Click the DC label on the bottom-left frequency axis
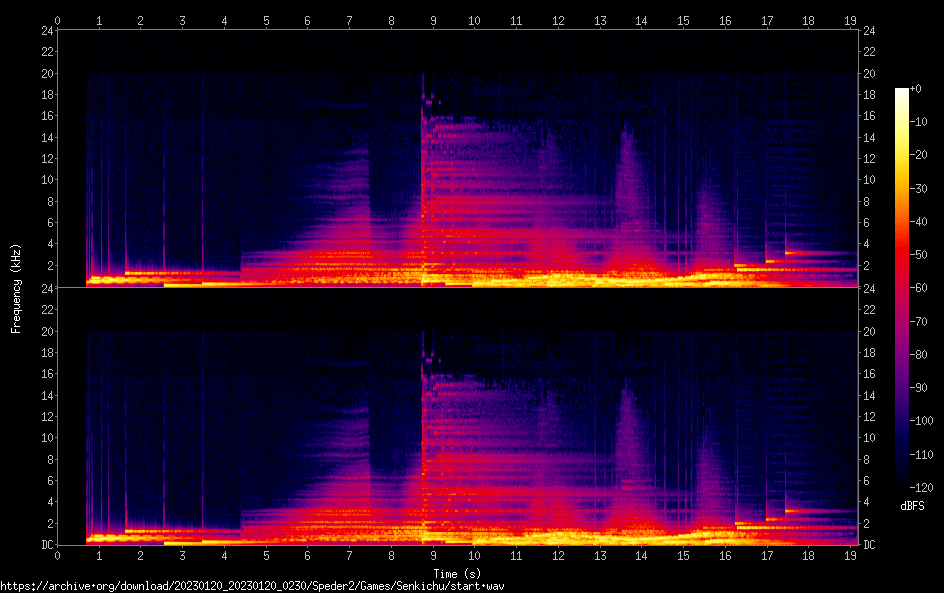Image resolution: width=944 pixels, height=593 pixels. click(45, 545)
